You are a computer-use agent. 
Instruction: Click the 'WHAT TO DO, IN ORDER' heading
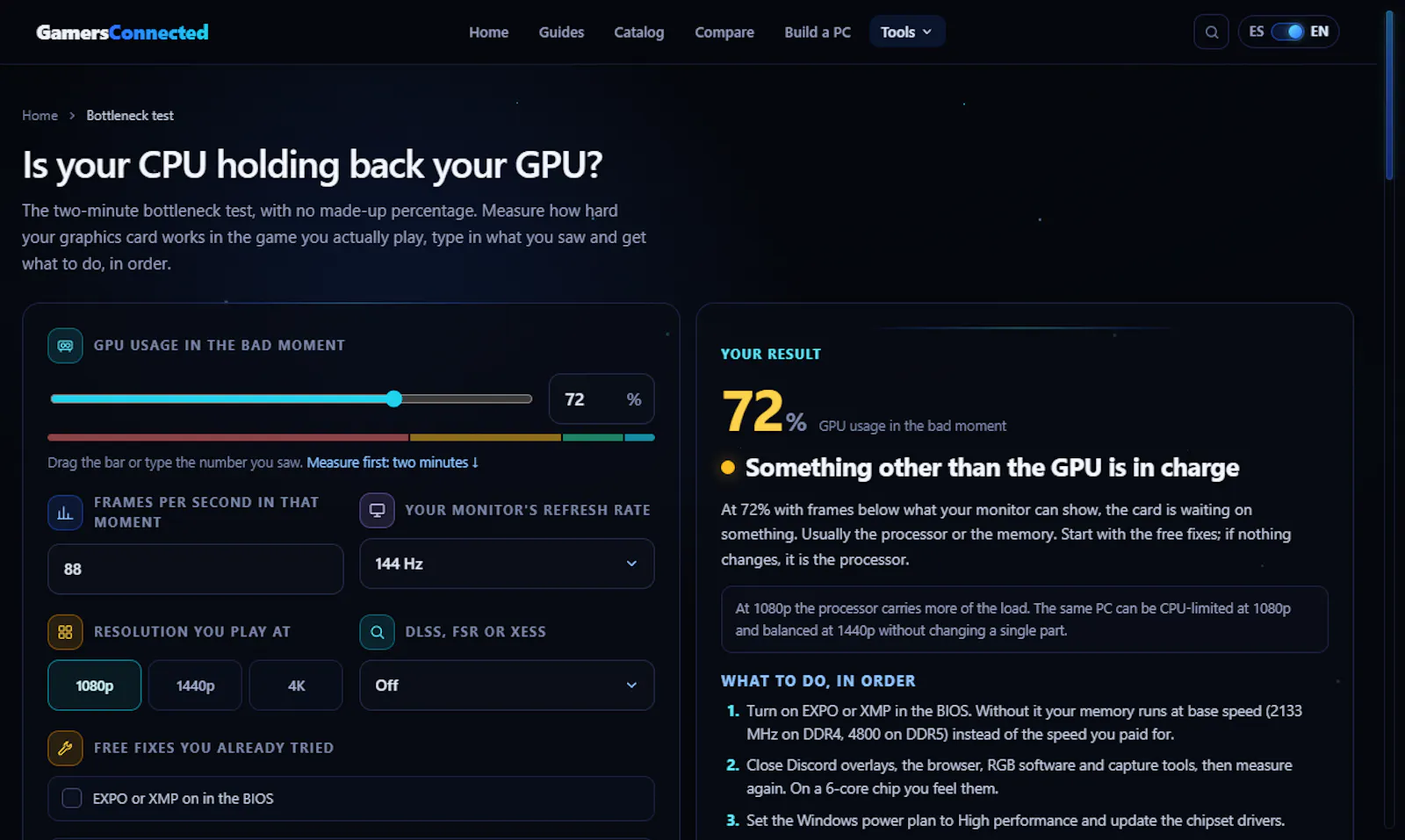coord(818,681)
